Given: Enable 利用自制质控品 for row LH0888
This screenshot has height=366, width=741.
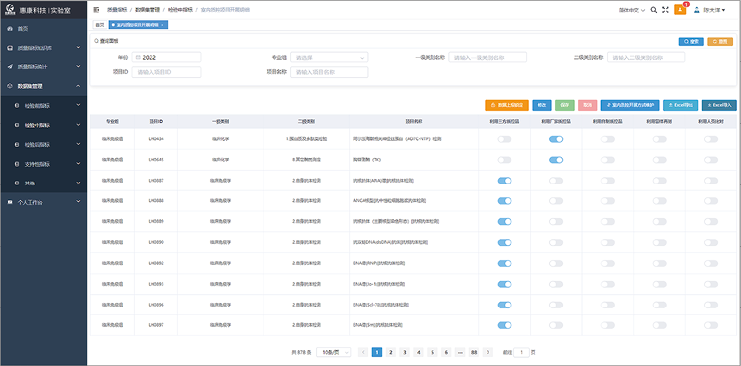Looking at the screenshot, I should 608,201.
